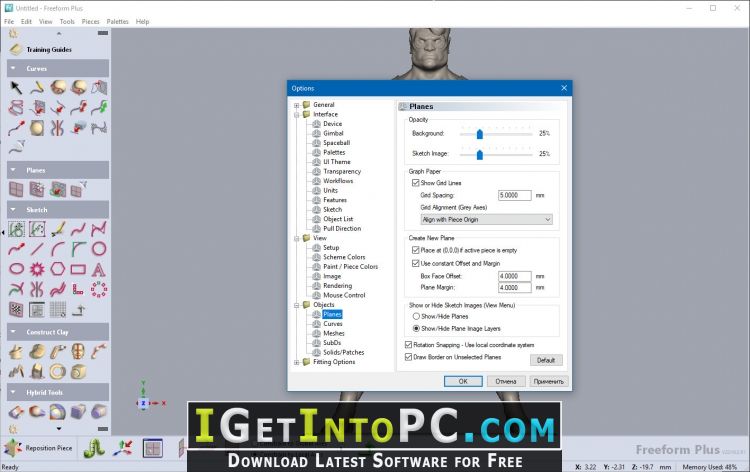Viewport: 750px width, 472px height.
Task: Open the View menu
Action: point(45,22)
